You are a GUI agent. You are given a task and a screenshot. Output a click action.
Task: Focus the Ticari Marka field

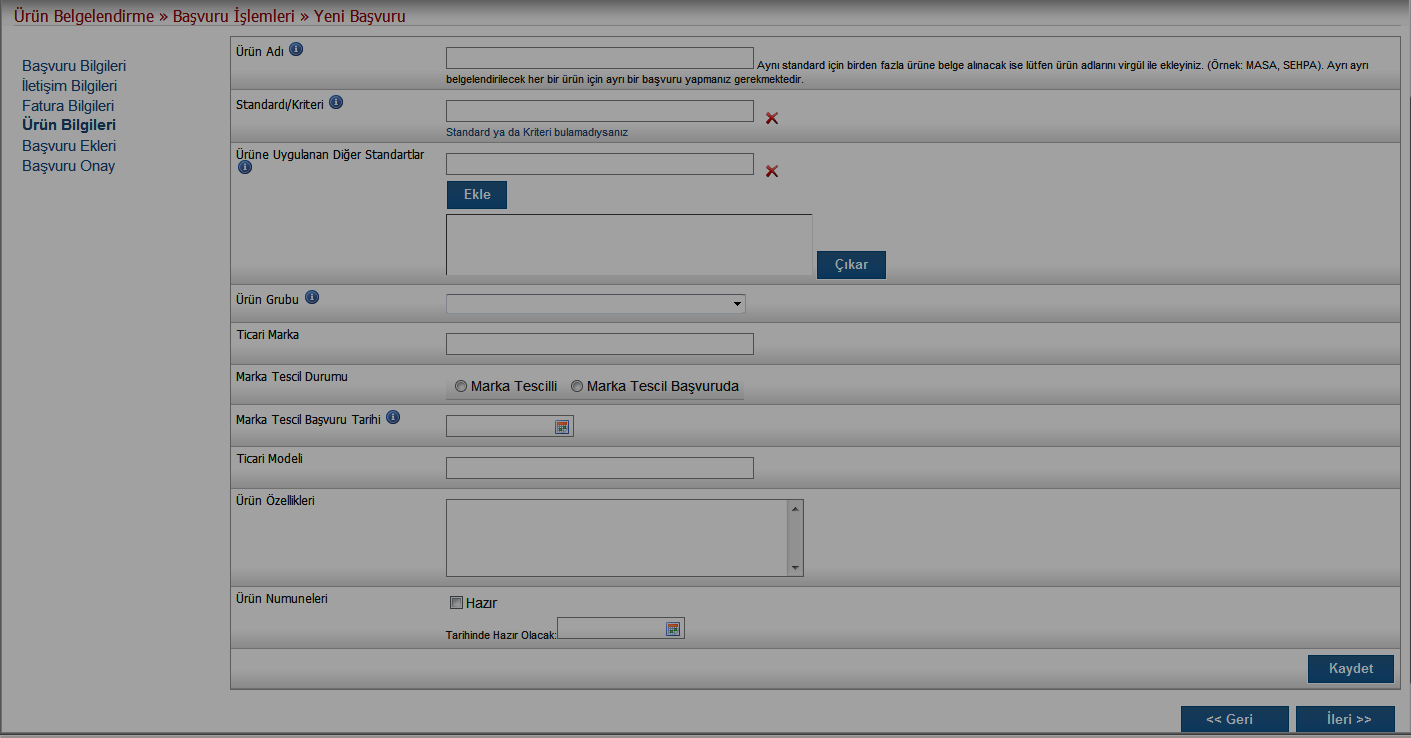600,344
